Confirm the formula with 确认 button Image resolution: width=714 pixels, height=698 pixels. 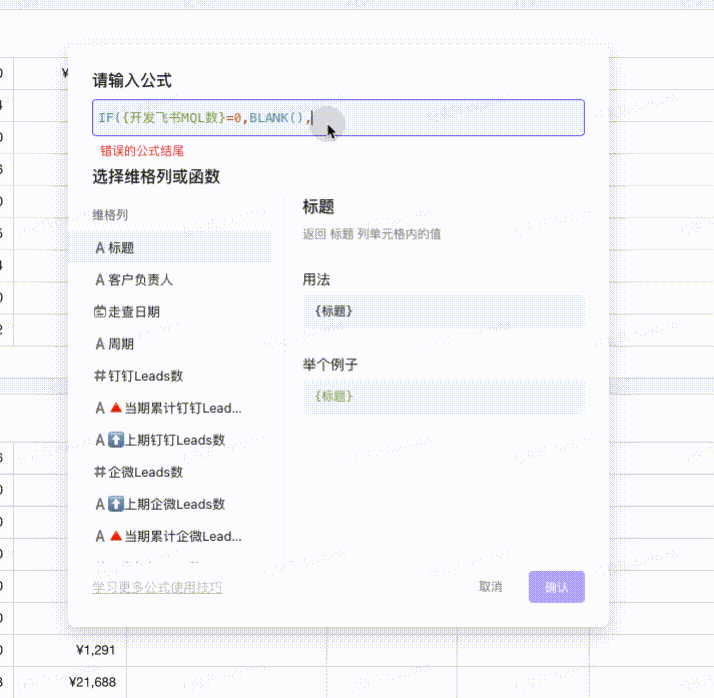click(556, 587)
